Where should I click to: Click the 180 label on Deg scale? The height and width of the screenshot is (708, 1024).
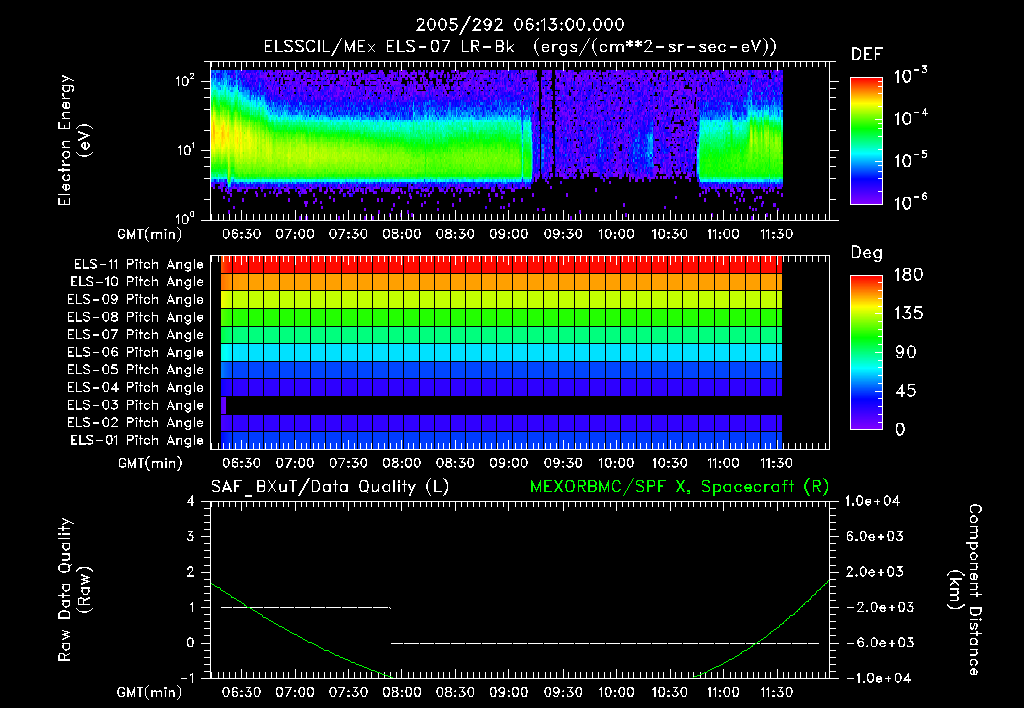[x=908, y=275]
